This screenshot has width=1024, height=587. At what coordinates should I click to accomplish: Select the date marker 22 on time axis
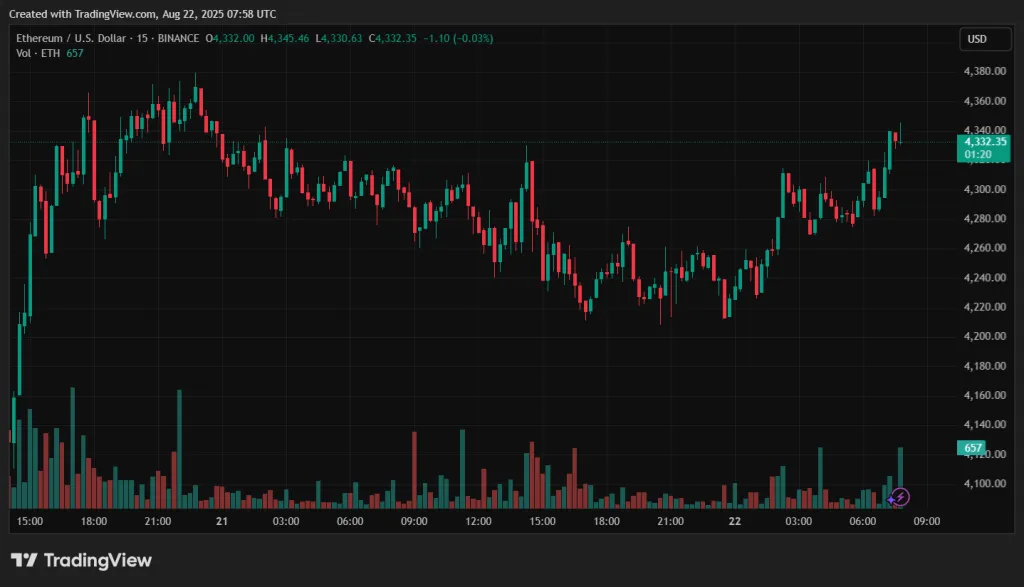735,521
